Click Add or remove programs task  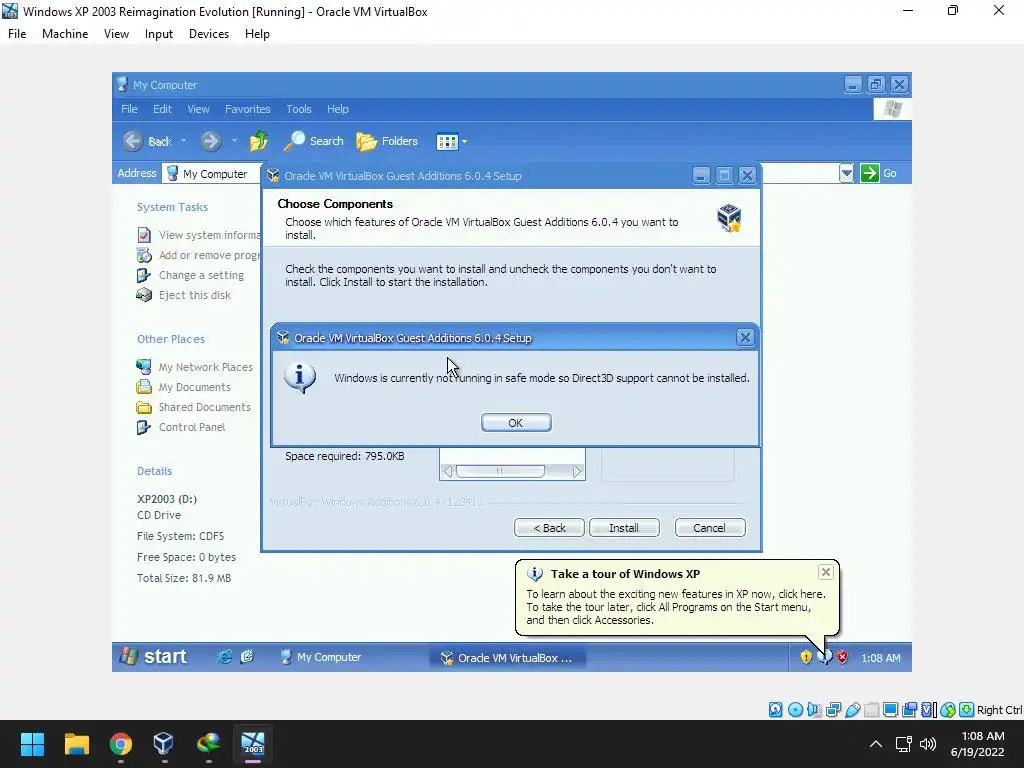(x=199, y=255)
